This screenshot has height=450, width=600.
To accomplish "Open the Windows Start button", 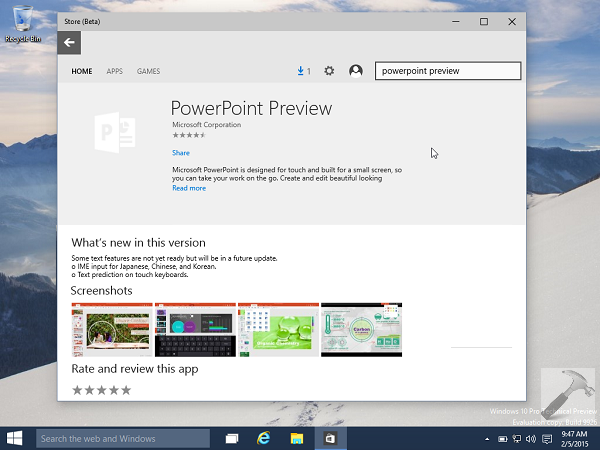I will (16, 438).
